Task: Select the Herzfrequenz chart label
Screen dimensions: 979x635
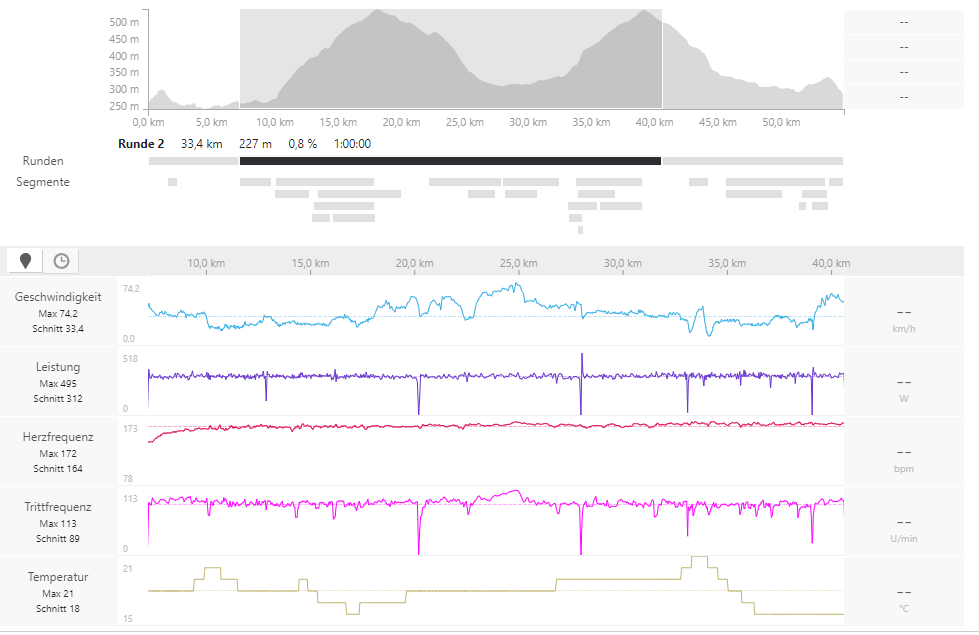Action: point(60,437)
